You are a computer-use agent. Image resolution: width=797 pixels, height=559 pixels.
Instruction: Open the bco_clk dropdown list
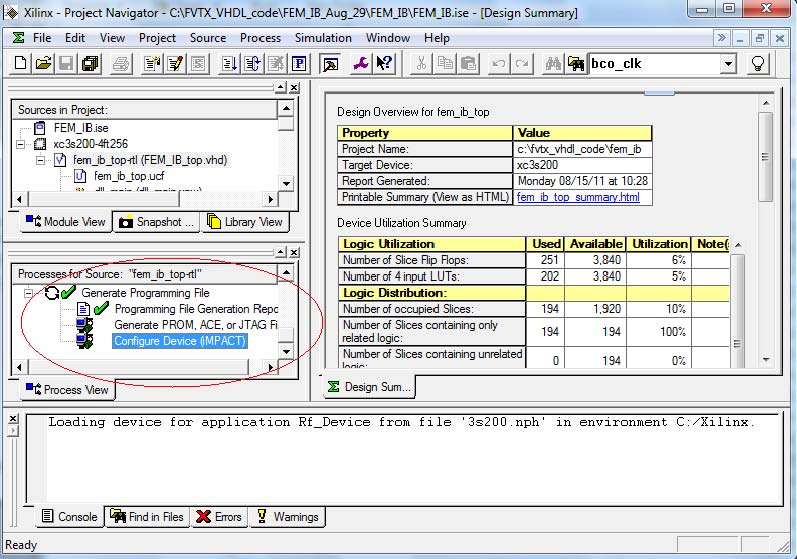click(728, 64)
